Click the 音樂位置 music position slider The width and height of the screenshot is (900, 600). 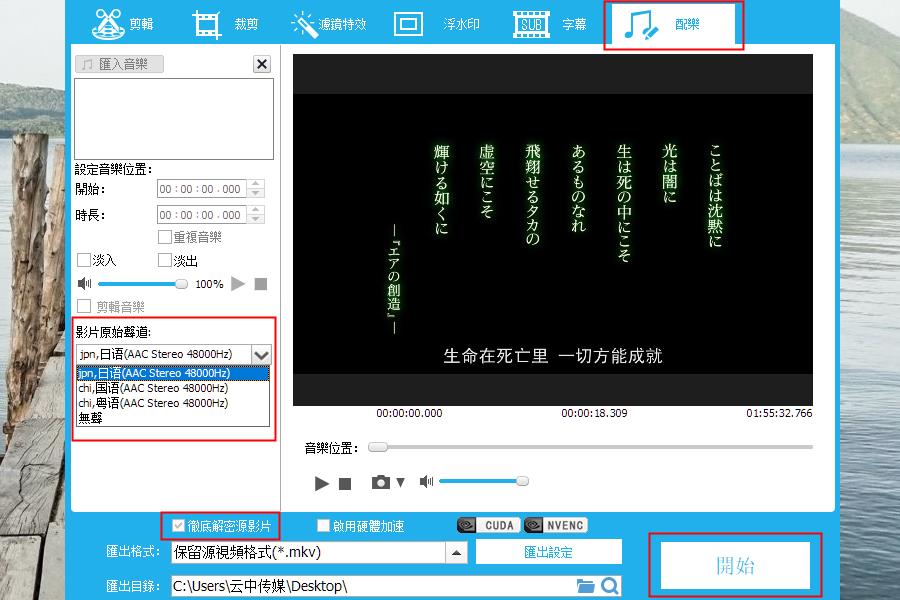click(x=590, y=447)
